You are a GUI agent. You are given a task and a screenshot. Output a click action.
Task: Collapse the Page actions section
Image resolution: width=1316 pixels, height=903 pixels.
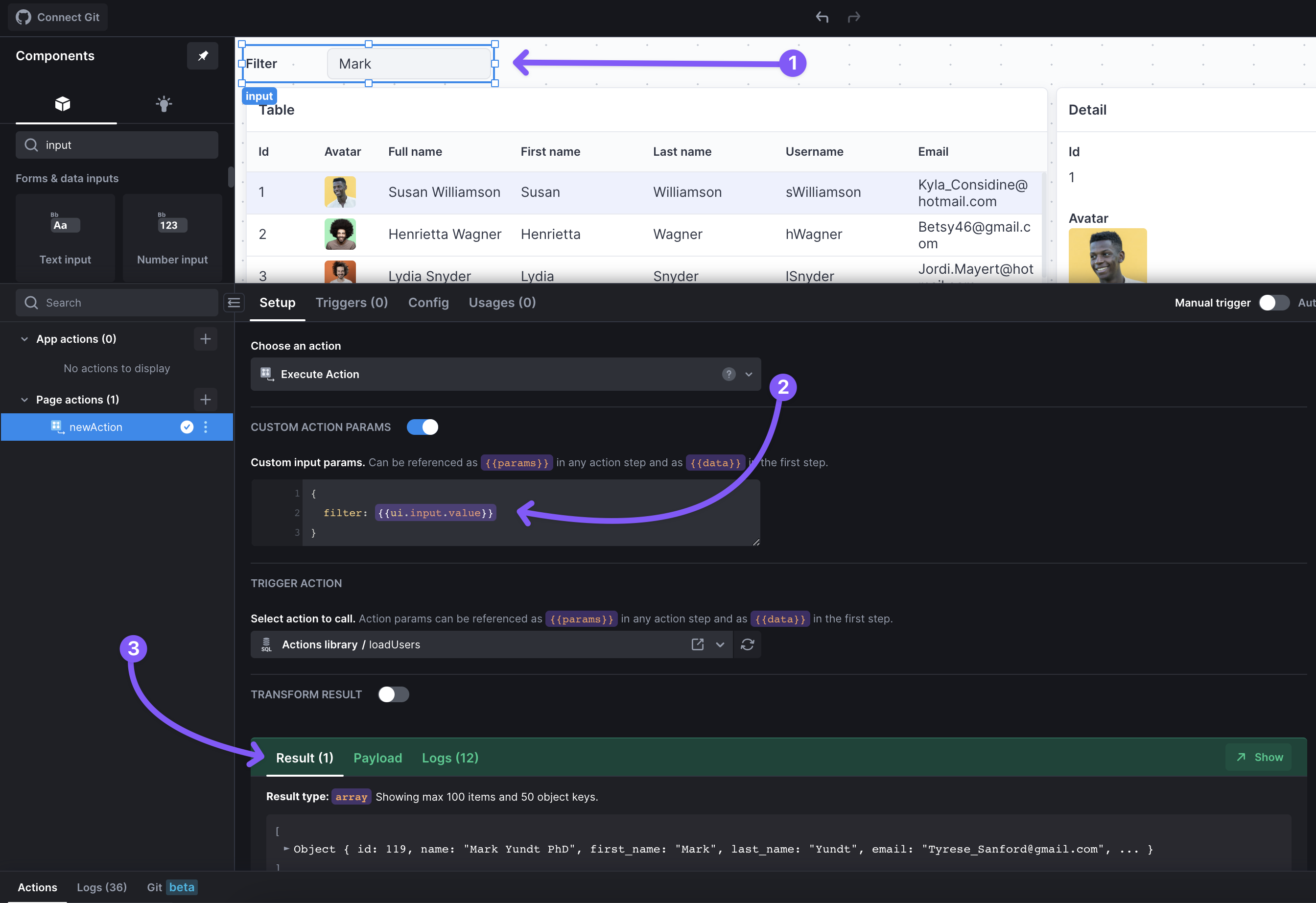(24, 400)
